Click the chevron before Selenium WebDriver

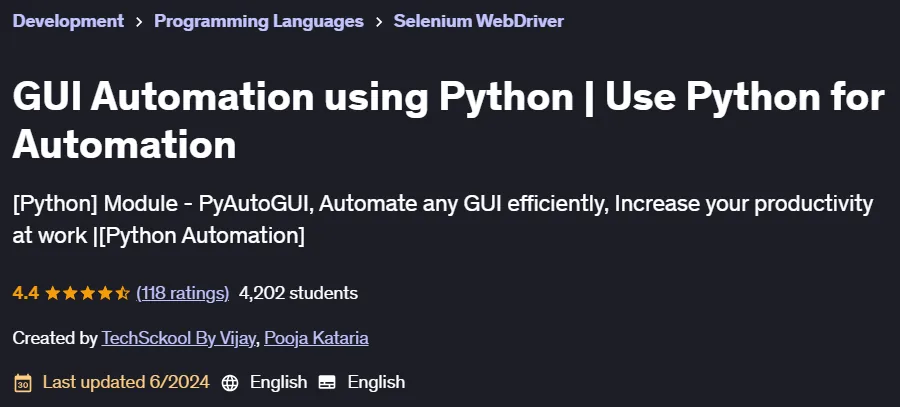point(379,22)
